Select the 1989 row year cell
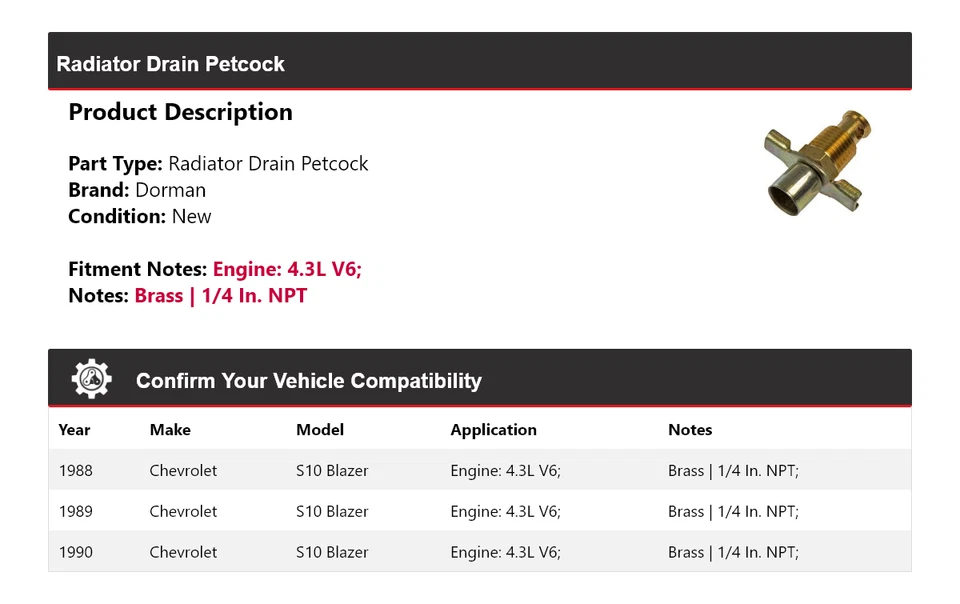Image resolution: width=960 pixels, height=604 pixels. click(76, 512)
